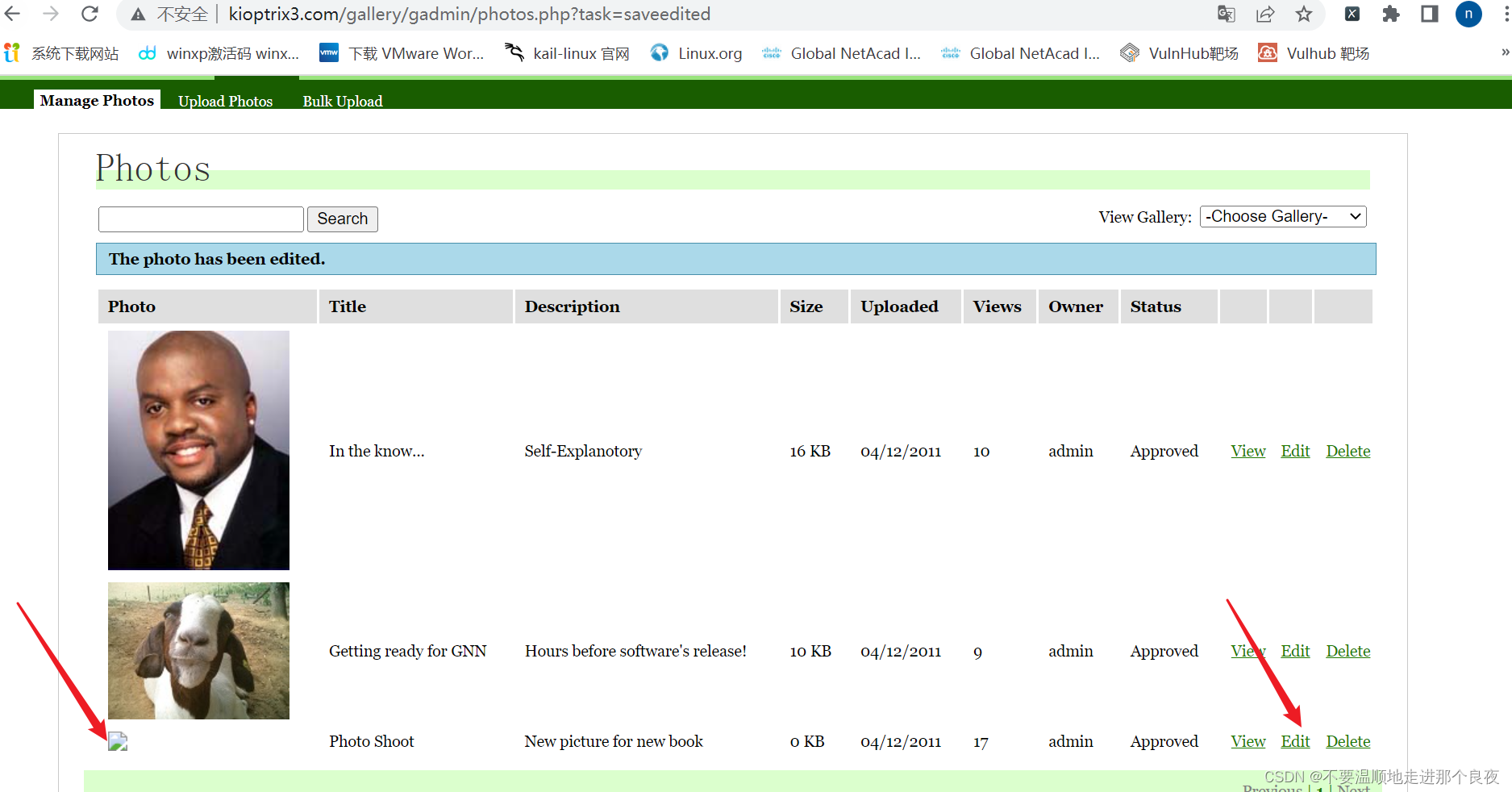This screenshot has width=1512, height=792.
Task: Open the translate page icon
Action: point(1227,14)
